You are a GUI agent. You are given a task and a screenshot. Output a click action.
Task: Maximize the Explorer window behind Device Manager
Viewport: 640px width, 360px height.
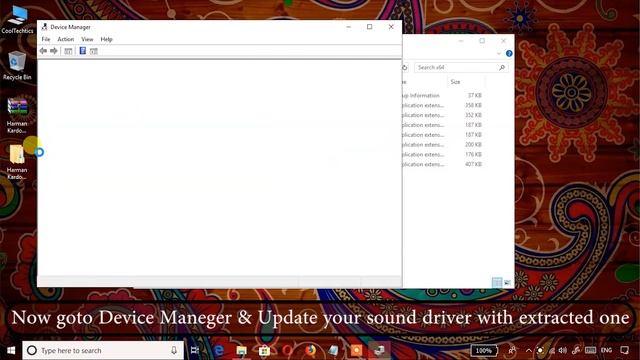[482, 41]
